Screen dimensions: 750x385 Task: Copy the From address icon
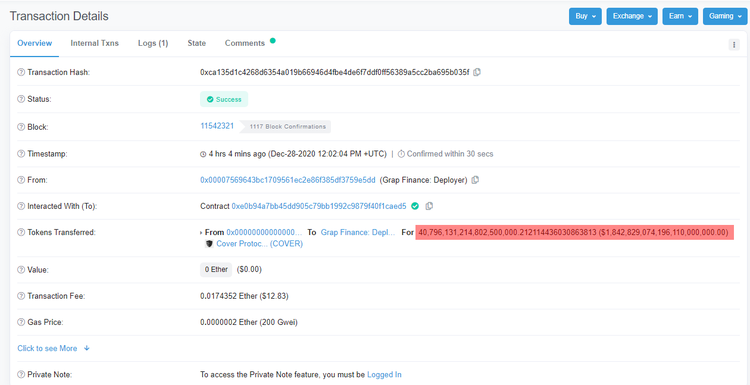tap(475, 180)
